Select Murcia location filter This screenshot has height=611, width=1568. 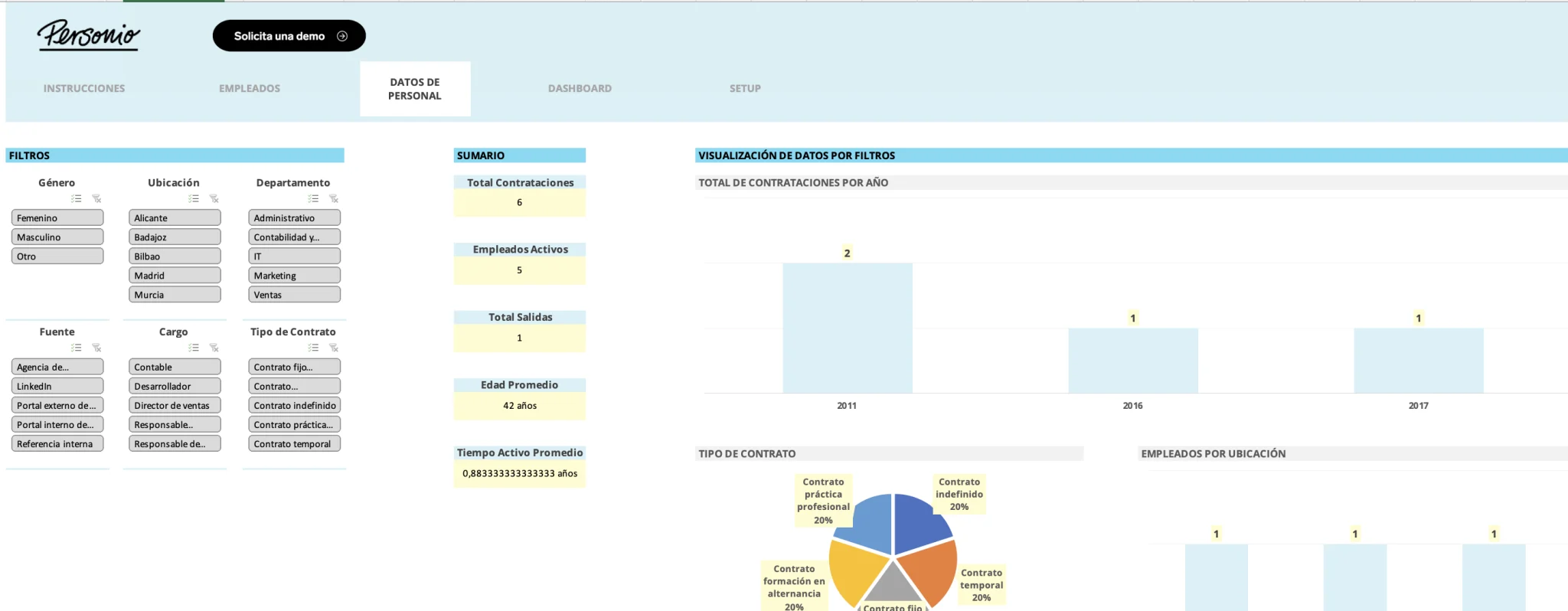pos(175,295)
